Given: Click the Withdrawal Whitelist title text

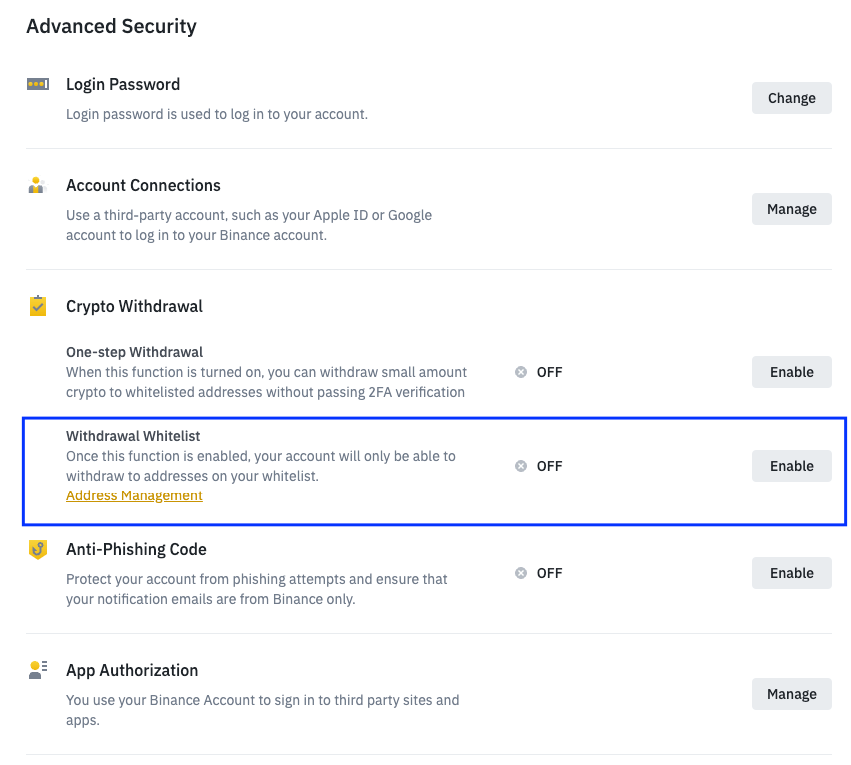Looking at the screenshot, I should [133, 436].
